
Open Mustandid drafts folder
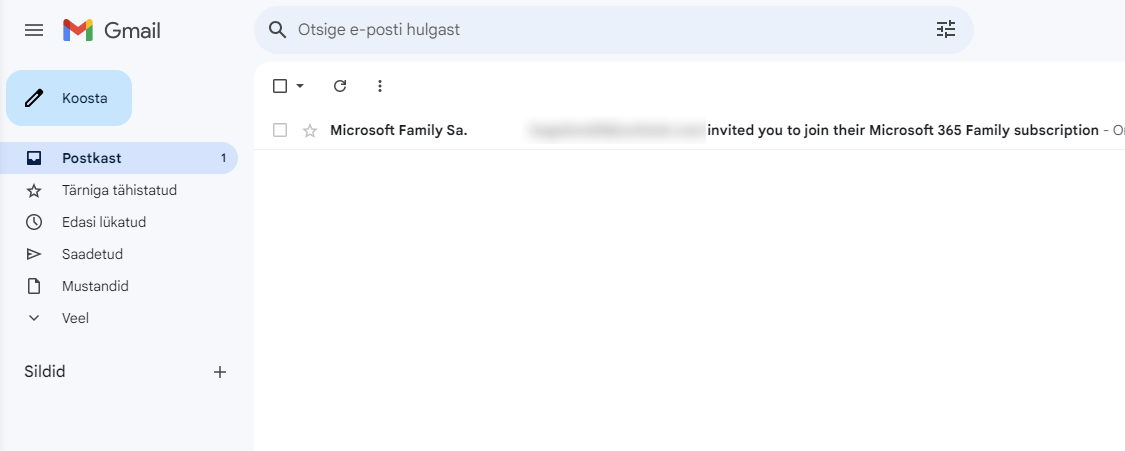click(119, 286)
